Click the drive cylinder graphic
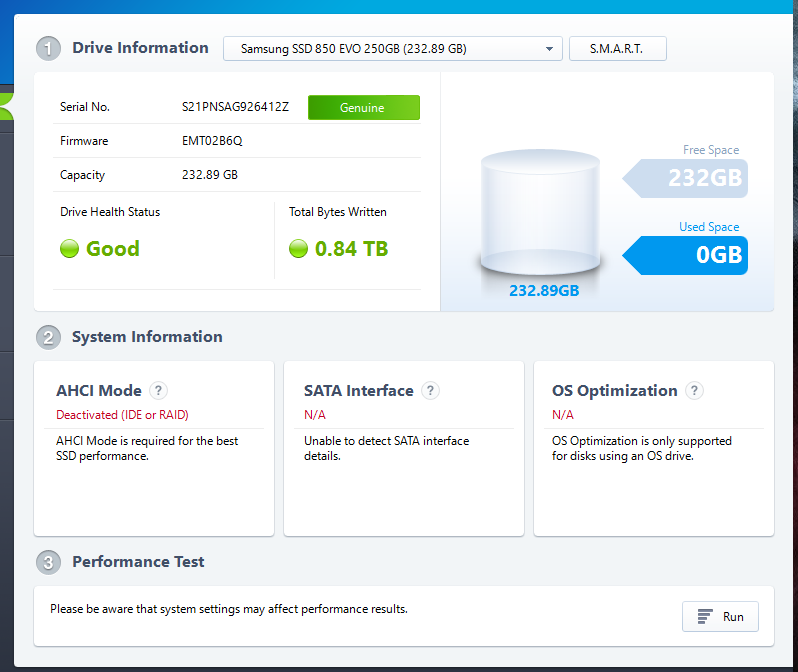Viewport: 798px width, 672px height. (x=540, y=213)
